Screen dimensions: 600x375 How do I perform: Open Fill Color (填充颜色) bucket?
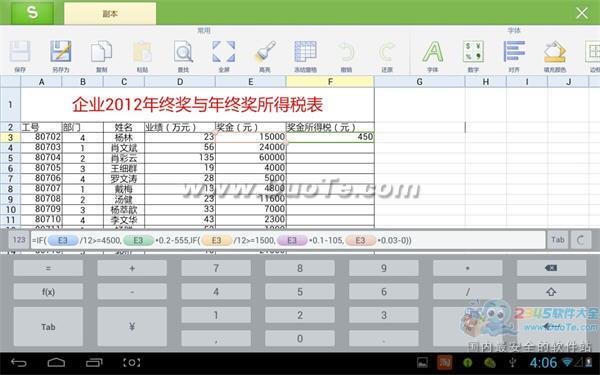555,52
